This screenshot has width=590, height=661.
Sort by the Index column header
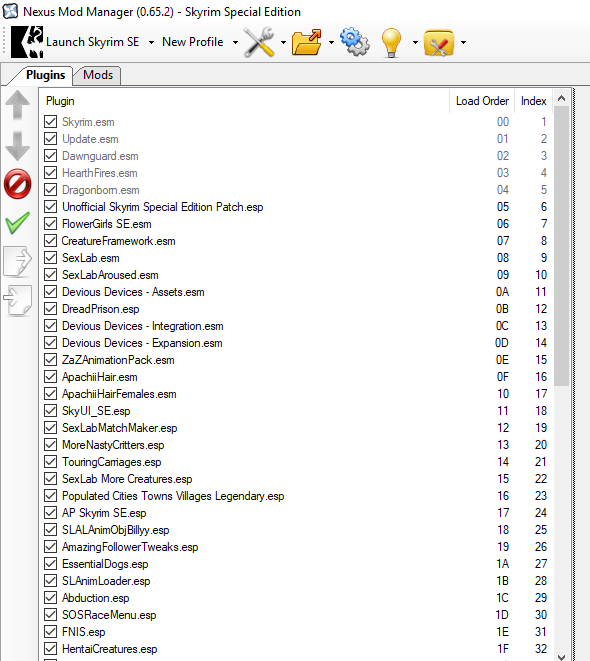533,101
